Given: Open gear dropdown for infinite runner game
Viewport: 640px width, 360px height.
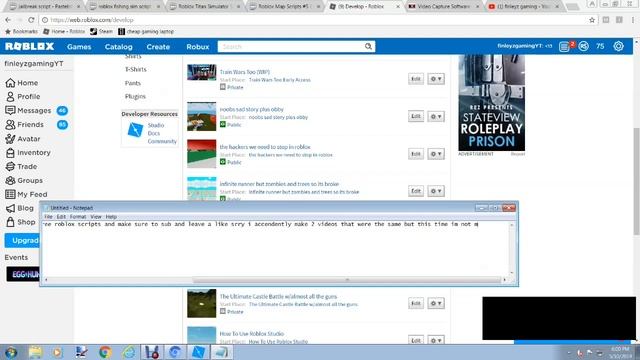Looking at the screenshot, I should click(x=436, y=191).
